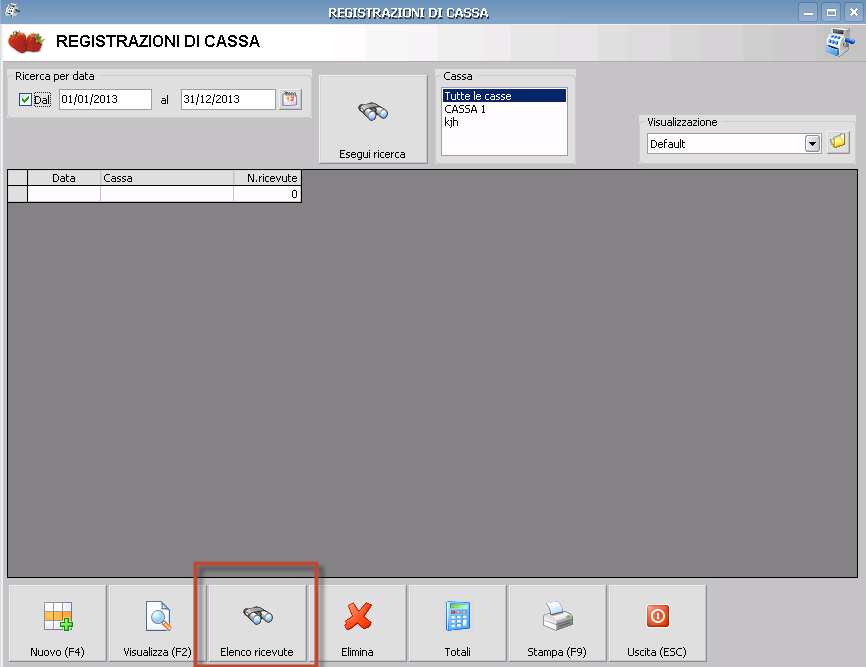Click the yellow folder icon beside Visualizzazione
Viewport: 866px width, 667px height.
tap(838, 142)
